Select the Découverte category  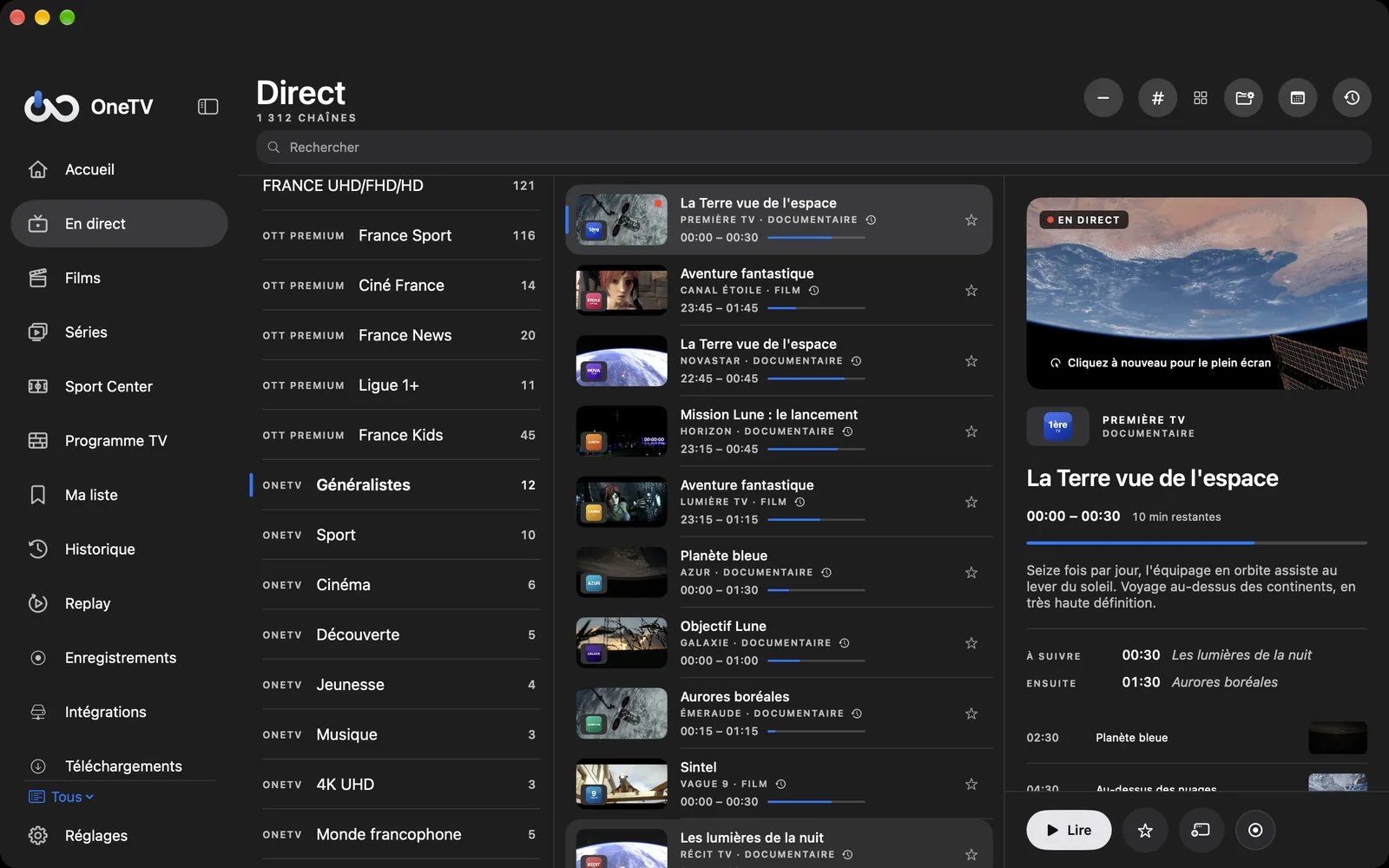point(399,635)
